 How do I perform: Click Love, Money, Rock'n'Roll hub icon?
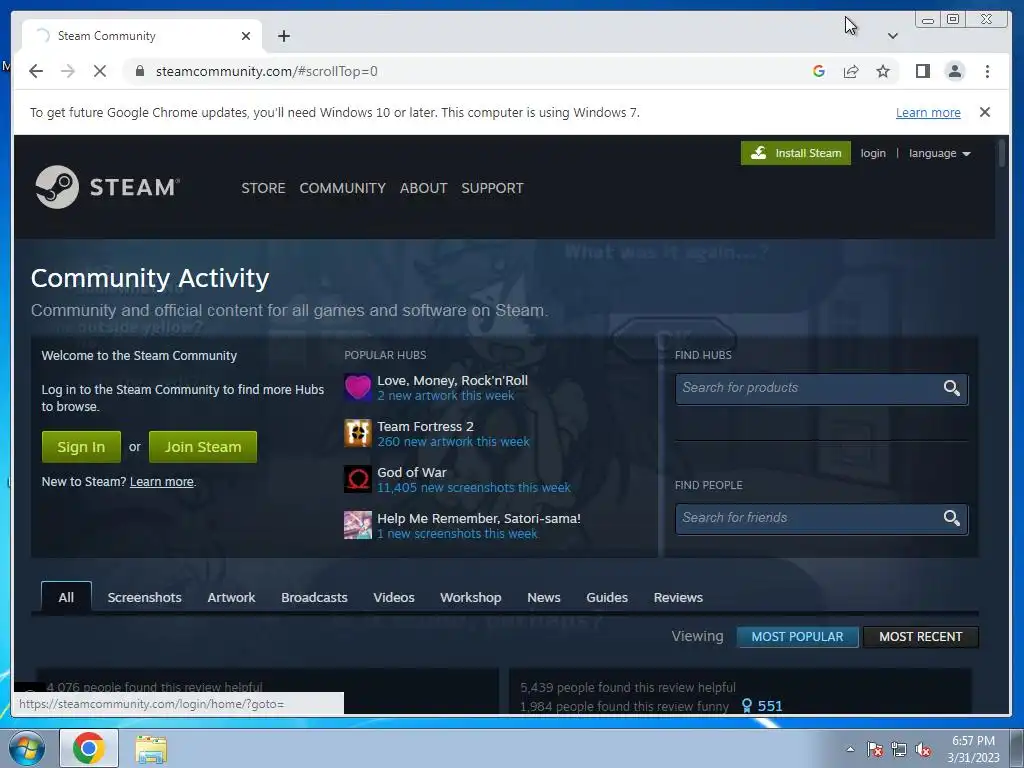click(358, 387)
